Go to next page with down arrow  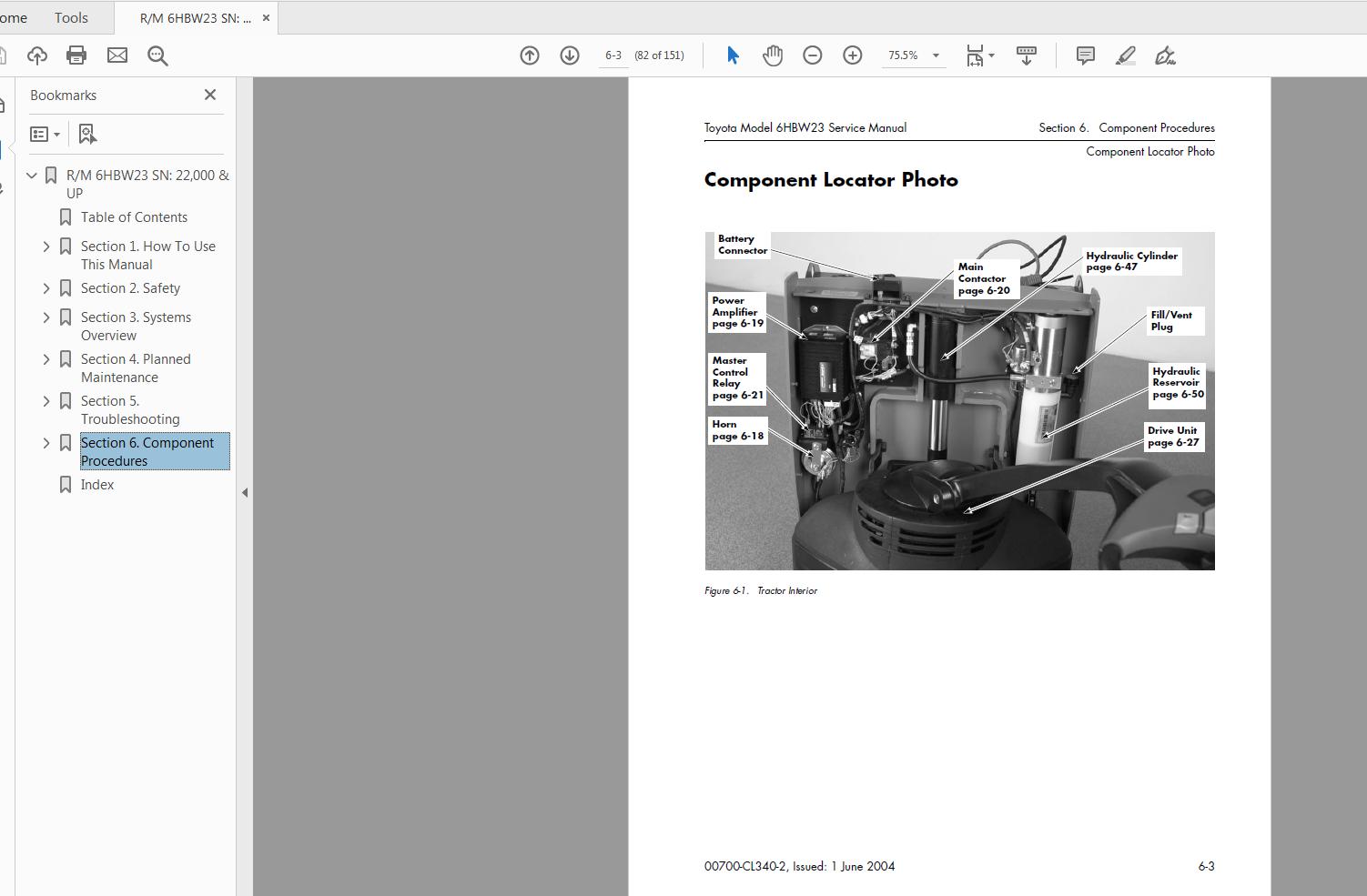point(570,55)
